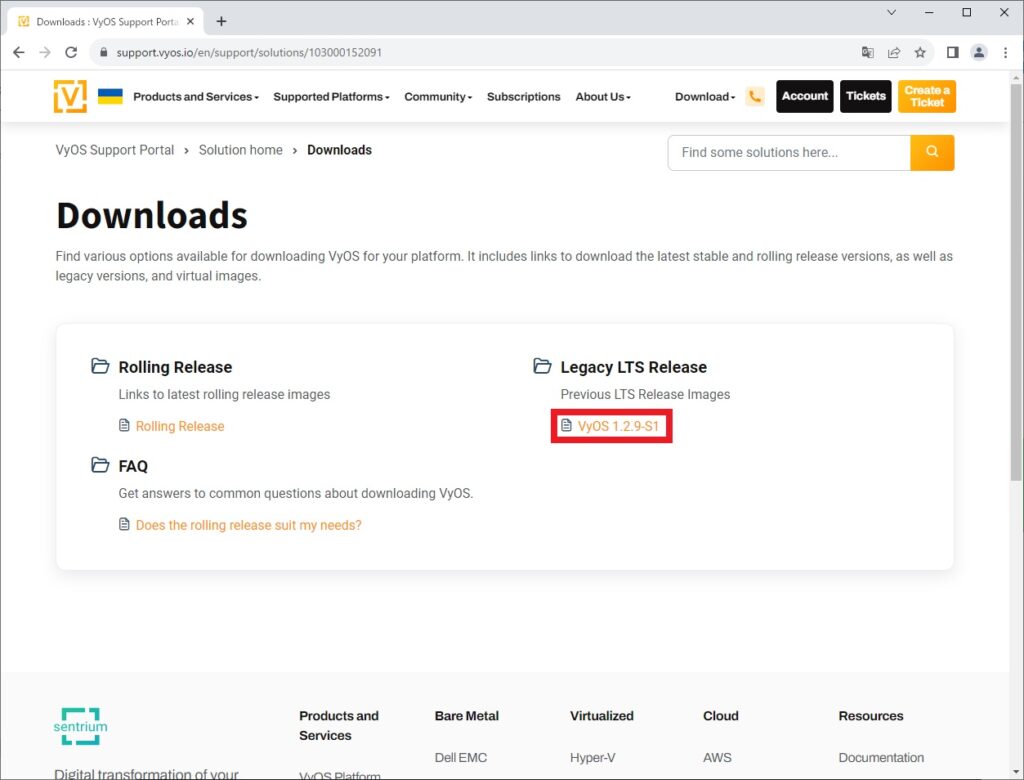Click the address bar lock icon

pyautogui.click(x=103, y=52)
